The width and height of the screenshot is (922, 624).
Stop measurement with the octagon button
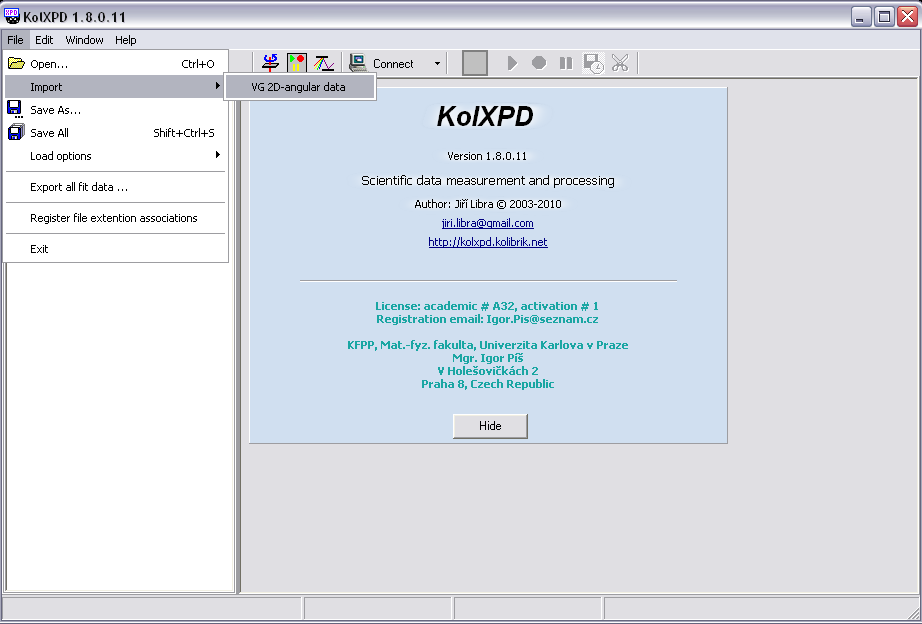click(x=539, y=62)
